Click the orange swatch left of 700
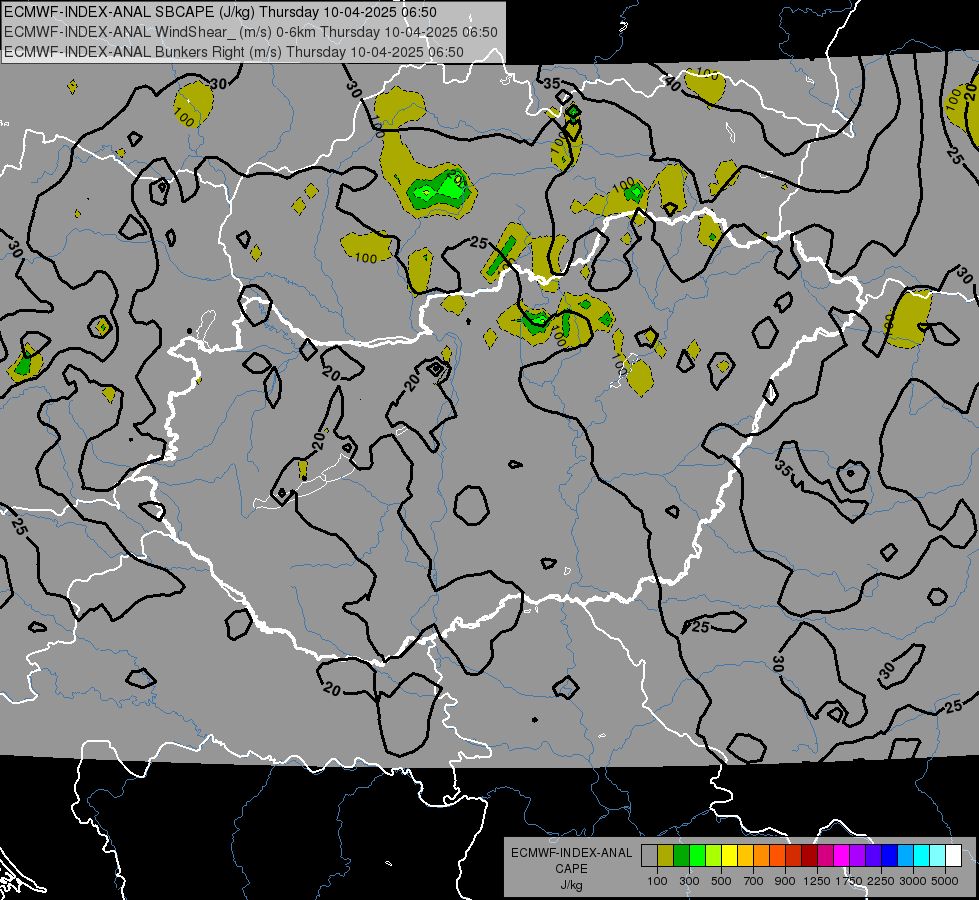Viewport: 979px width, 900px height. pos(762,856)
